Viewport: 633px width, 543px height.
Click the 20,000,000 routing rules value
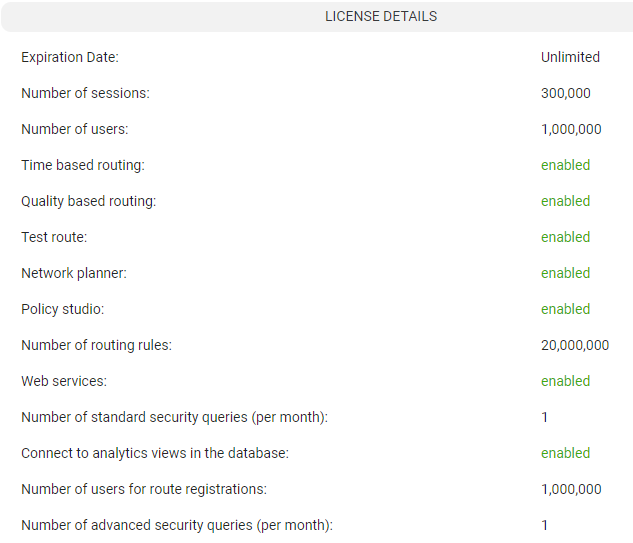point(575,345)
